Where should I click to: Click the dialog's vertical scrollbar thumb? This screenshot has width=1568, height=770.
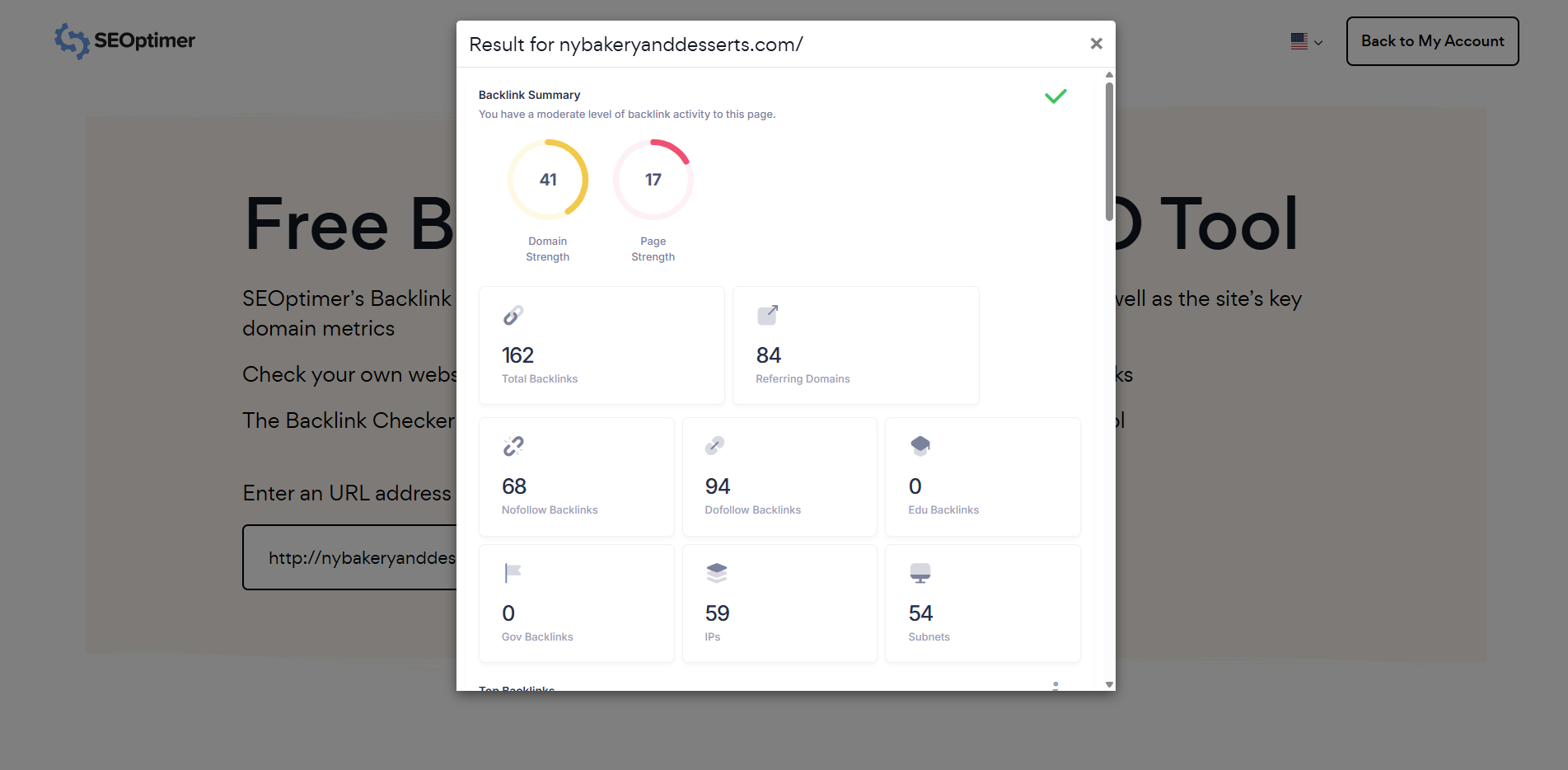[1109, 151]
